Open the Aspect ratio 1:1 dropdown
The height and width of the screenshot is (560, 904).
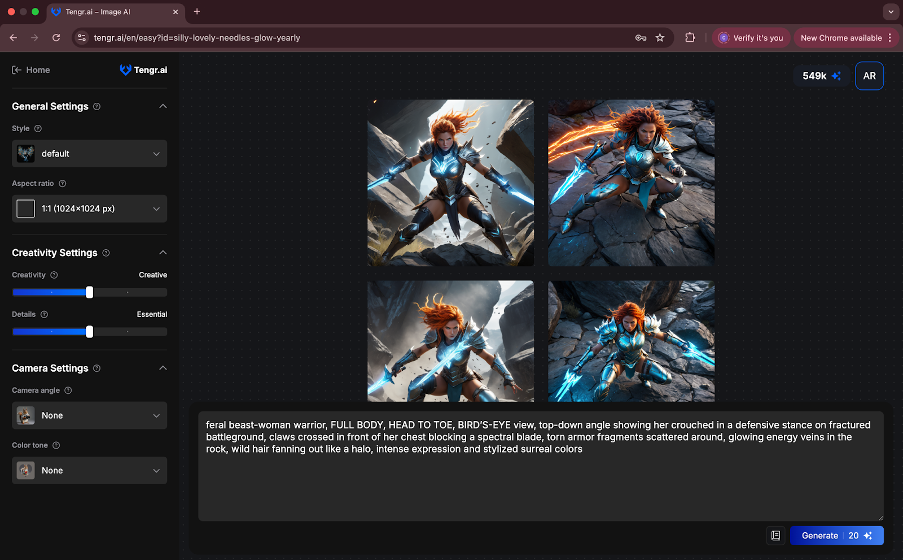coord(89,209)
